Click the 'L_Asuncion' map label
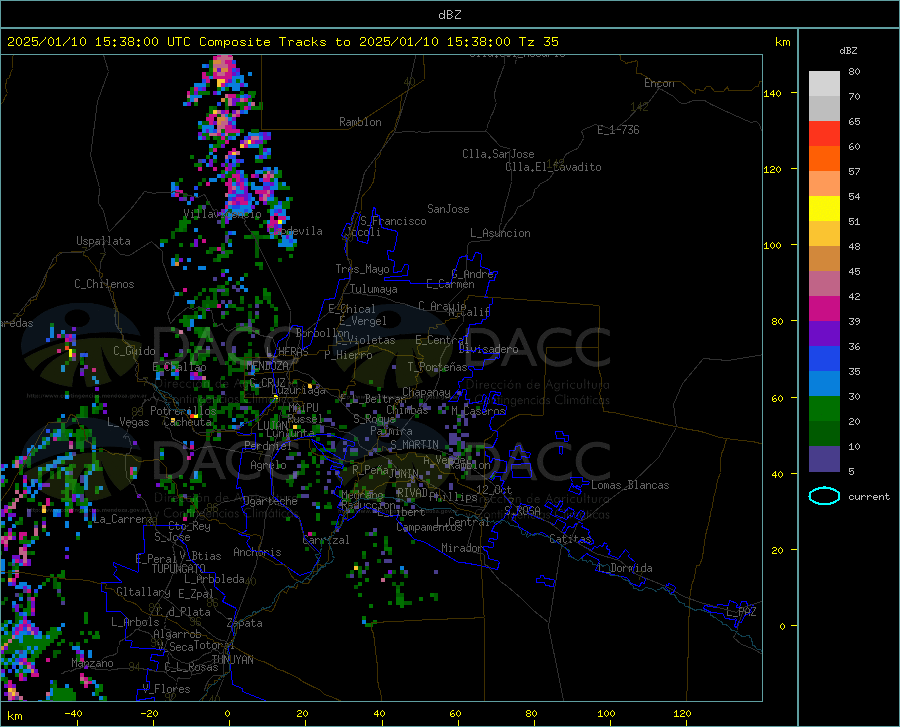Viewport: 900px width, 727px height. [x=500, y=234]
